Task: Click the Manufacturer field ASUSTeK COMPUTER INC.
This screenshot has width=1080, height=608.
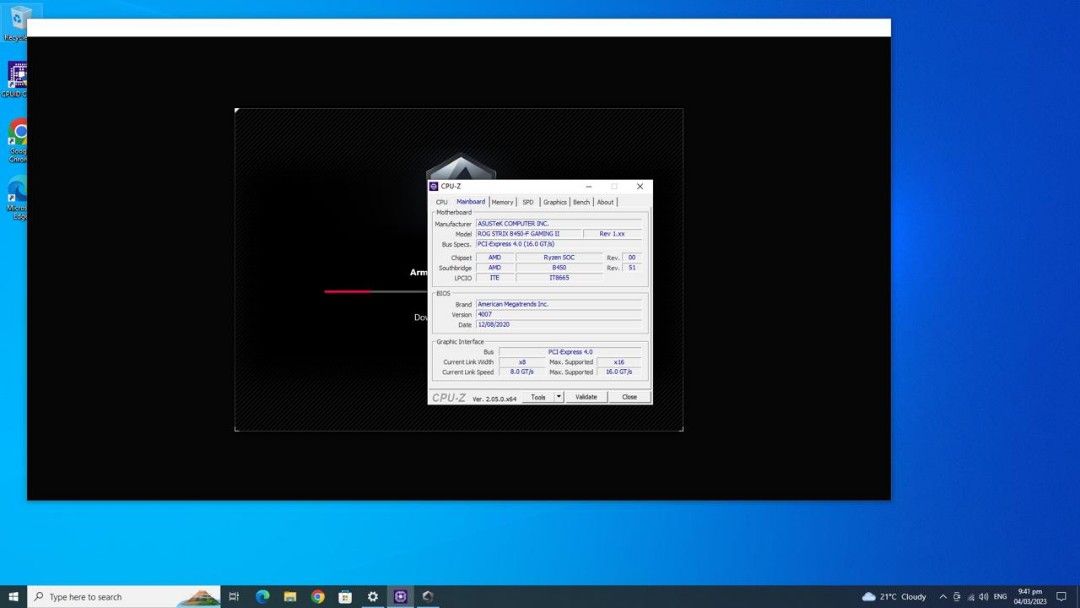Action: coord(559,223)
